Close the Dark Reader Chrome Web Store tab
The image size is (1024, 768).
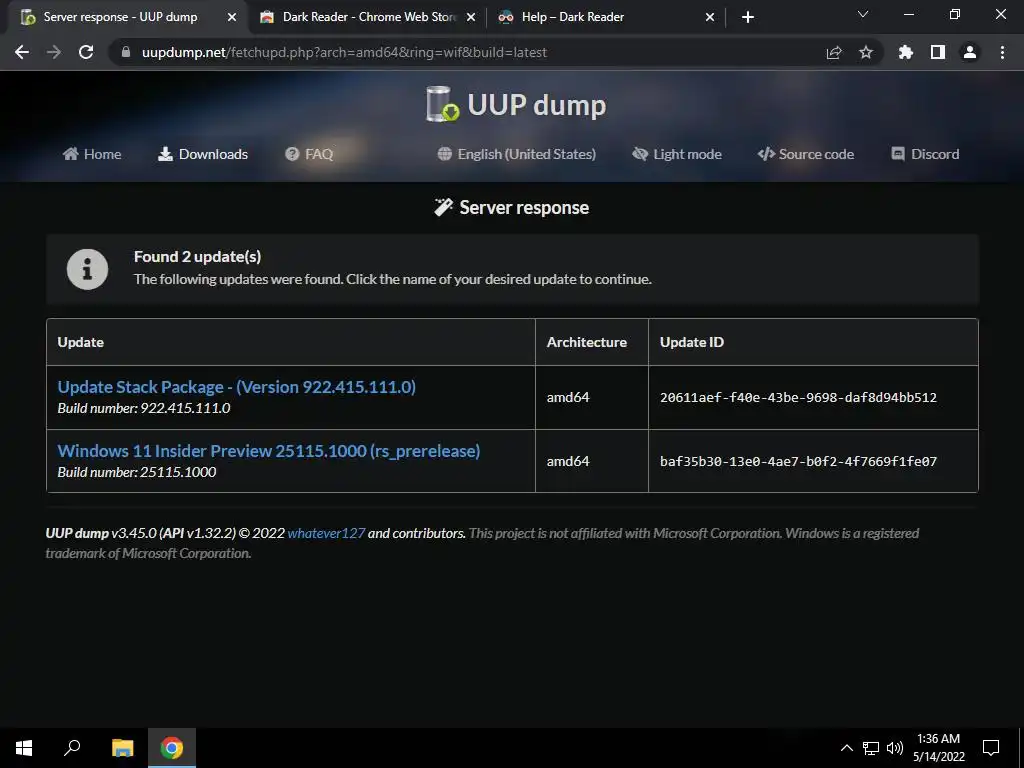471,18
